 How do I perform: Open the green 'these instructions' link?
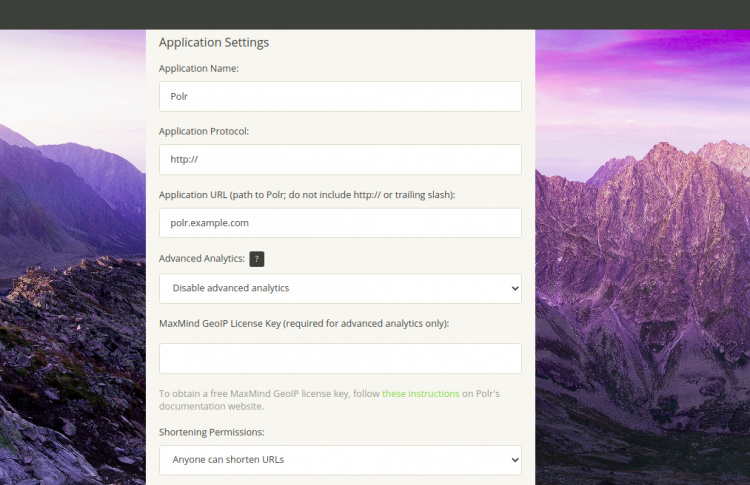pyautogui.click(x=420, y=394)
